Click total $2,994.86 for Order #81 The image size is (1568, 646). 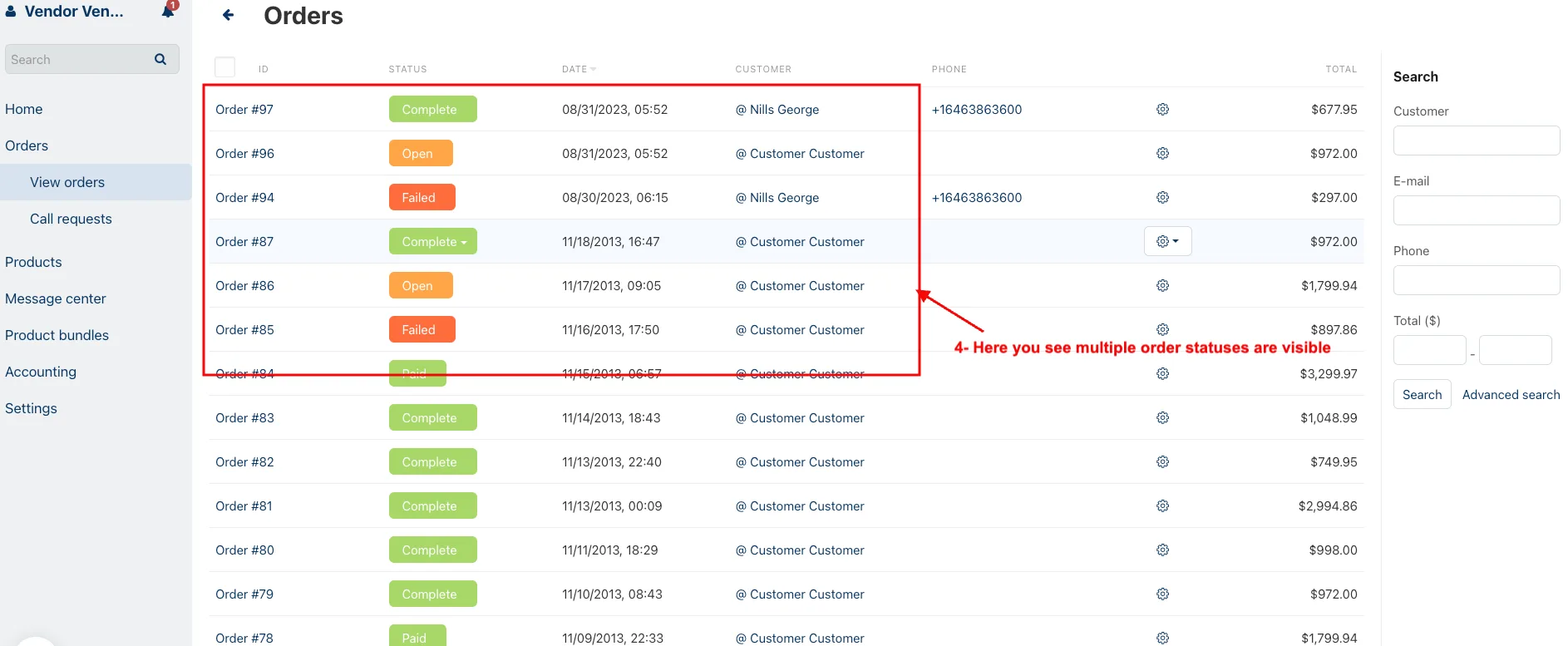point(1327,505)
